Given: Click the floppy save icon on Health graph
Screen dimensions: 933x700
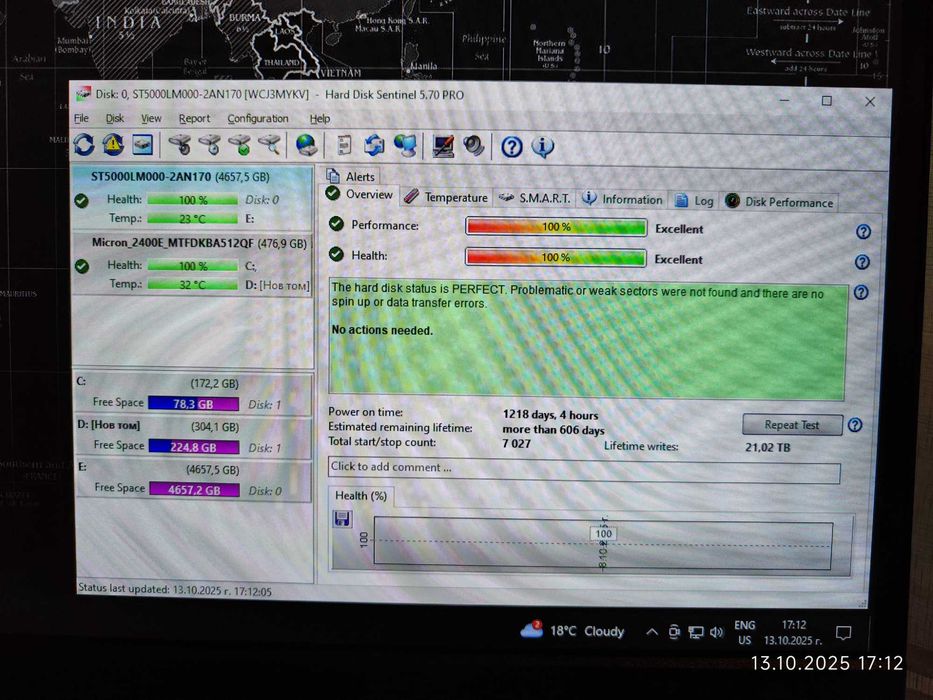Looking at the screenshot, I should click(x=342, y=519).
